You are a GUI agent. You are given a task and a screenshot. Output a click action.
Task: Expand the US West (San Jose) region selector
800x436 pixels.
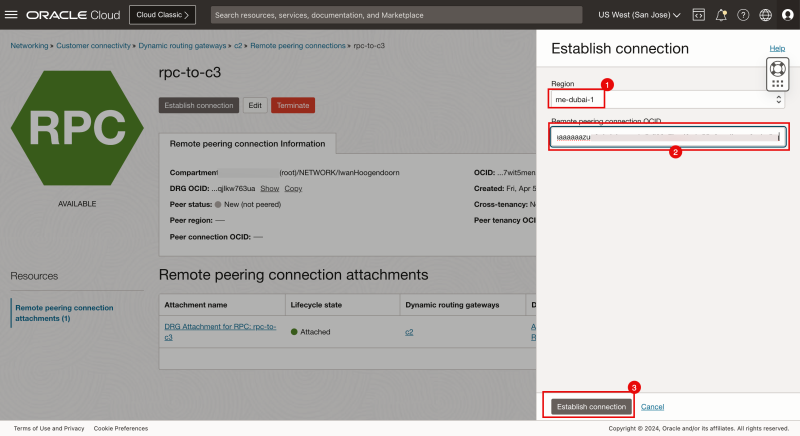(638, 15)
